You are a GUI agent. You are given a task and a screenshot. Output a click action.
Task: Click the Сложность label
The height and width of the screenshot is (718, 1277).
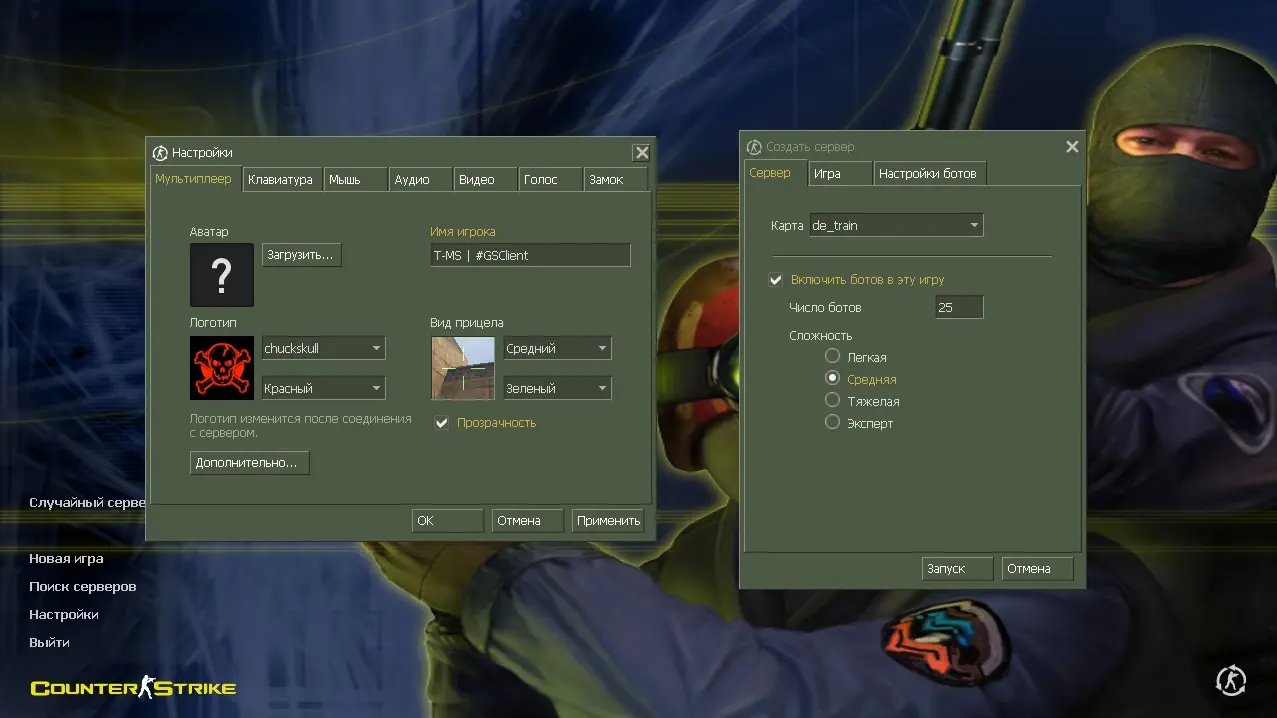point(821,336)
